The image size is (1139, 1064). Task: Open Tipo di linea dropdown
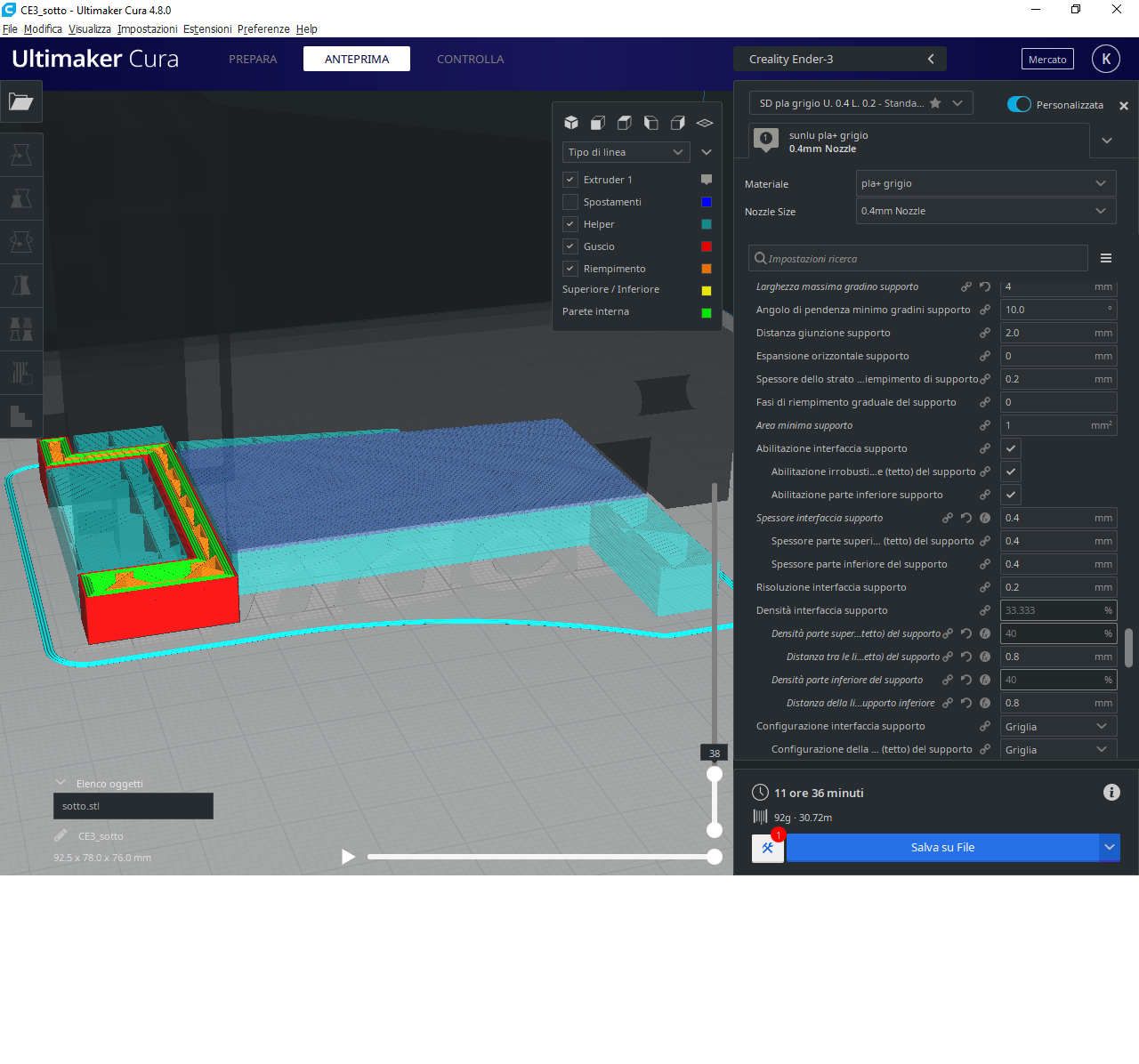pyautogui.click(x=626, y=152)
